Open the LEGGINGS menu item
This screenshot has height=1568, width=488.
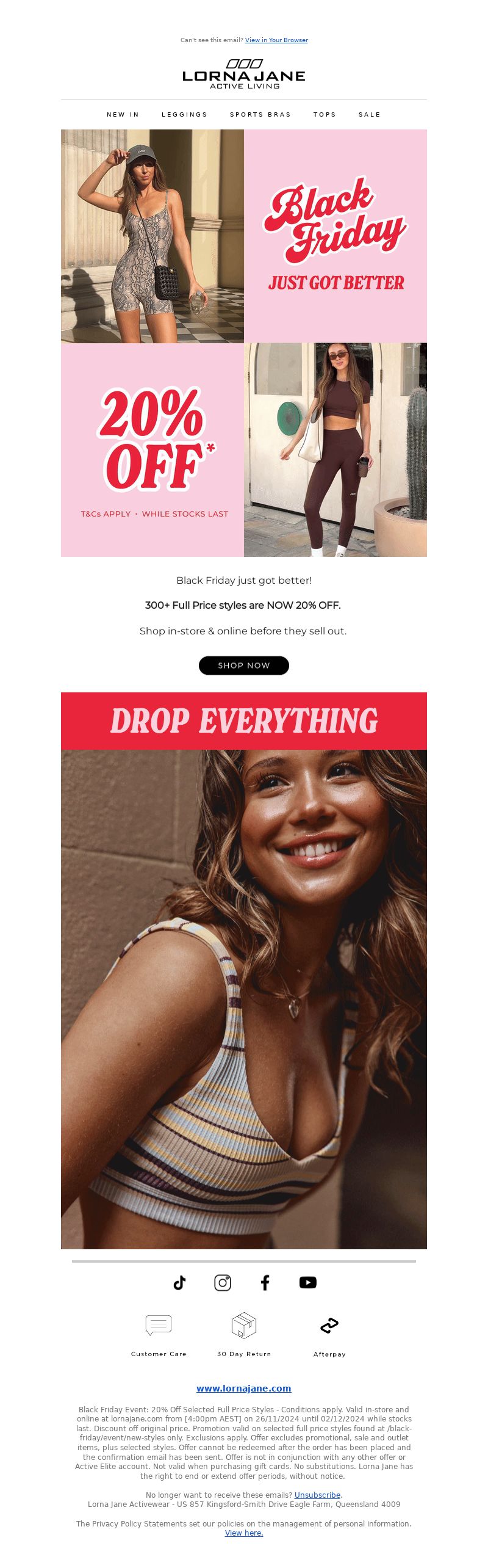click(x=185, y=115)
